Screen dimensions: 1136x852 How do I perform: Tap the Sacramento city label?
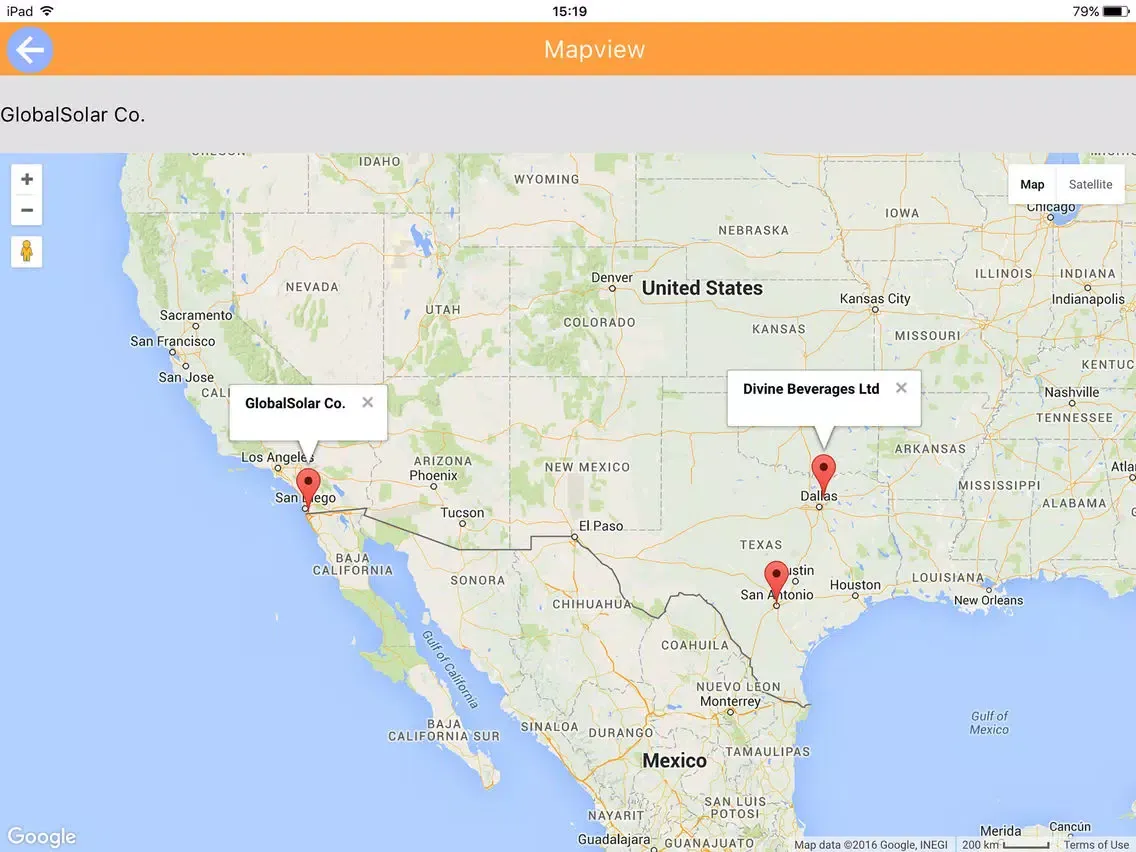(x=196, y=315)
